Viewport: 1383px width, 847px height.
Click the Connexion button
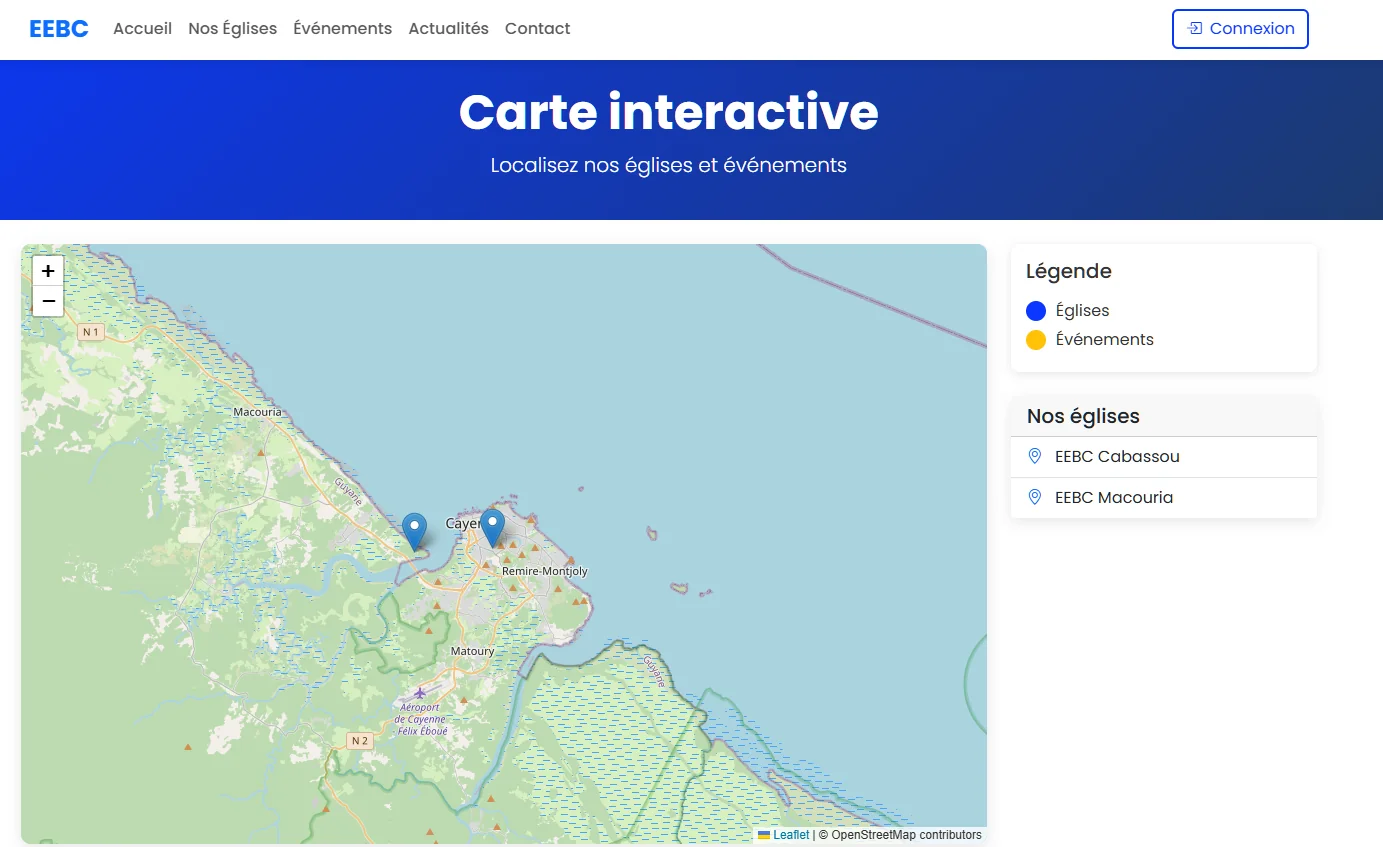click(1240, 29)
